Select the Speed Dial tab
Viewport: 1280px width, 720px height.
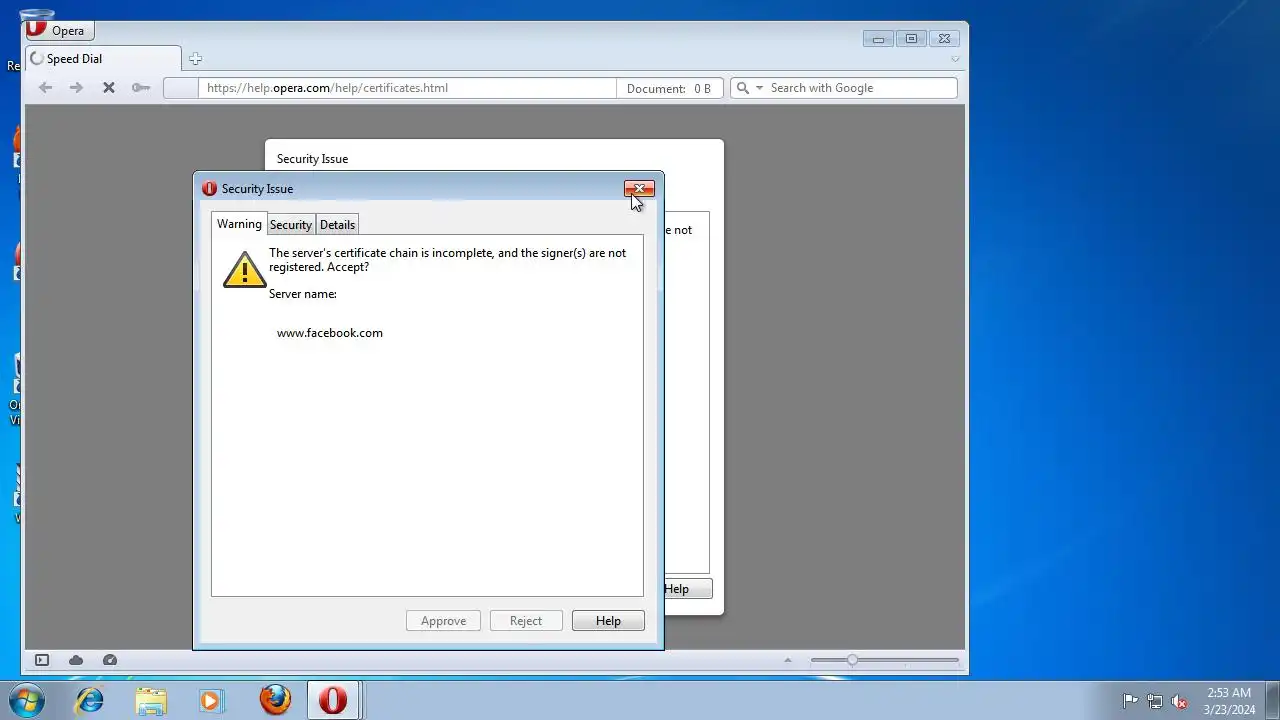104,59
